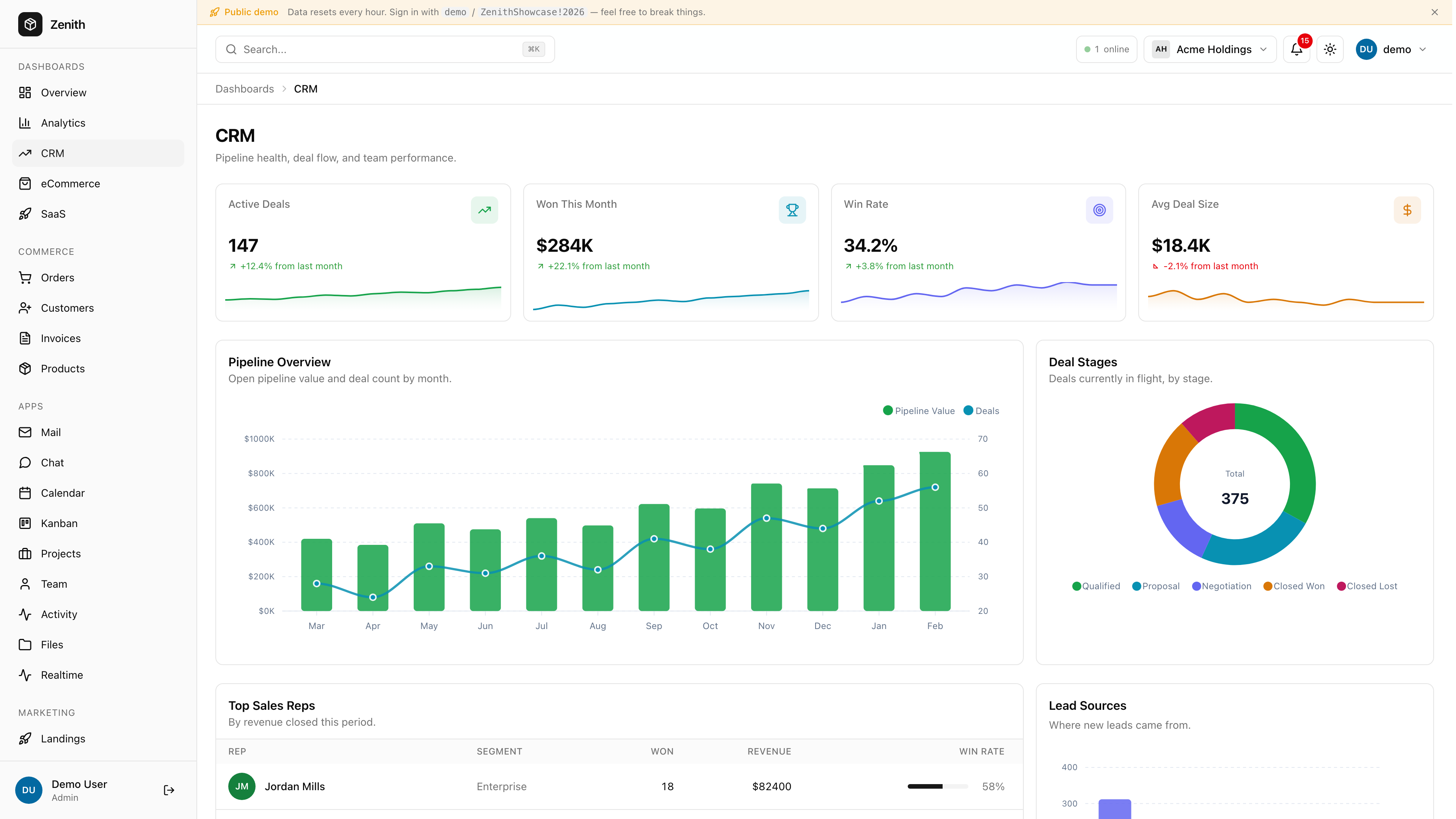Click the Customers sidebar icon
The width and height of the screenshot is (1456, 819).
click(x=25, y=308)
